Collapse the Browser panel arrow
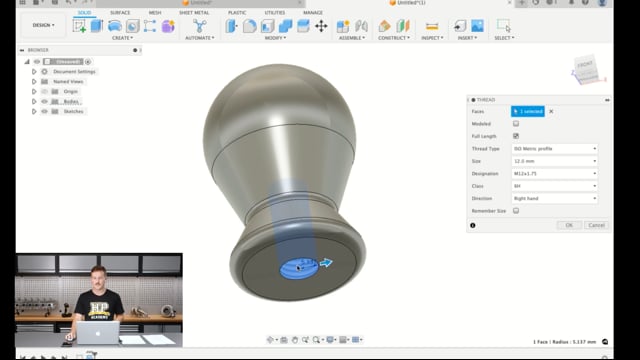 coord(22,50)
